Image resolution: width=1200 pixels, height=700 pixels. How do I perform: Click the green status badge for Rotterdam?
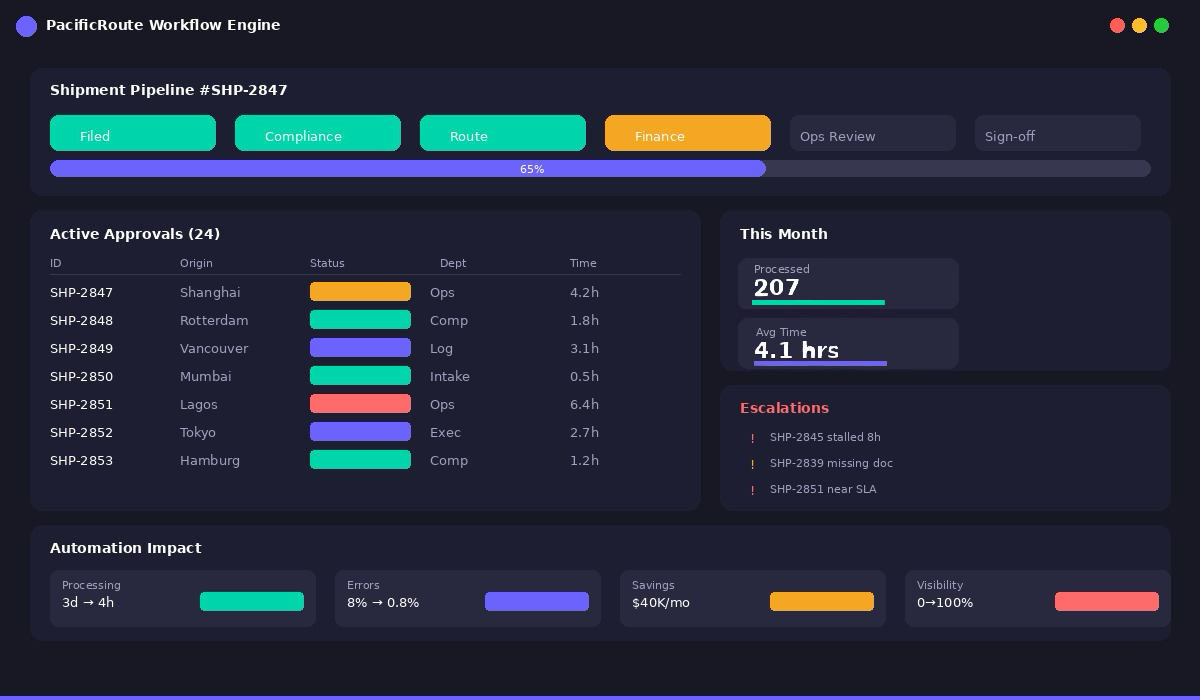[x=360, y=320]
